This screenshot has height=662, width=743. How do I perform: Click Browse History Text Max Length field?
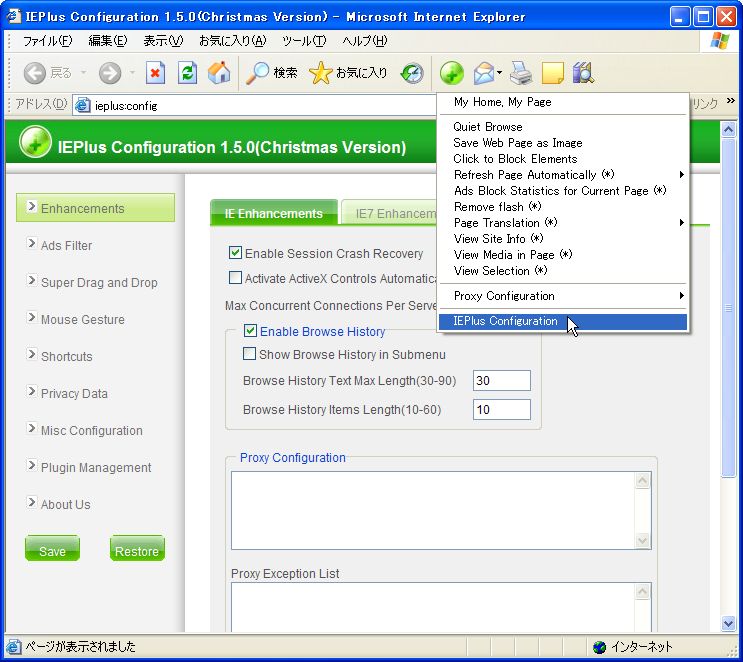pyautogui.click(x=501, y=381)
